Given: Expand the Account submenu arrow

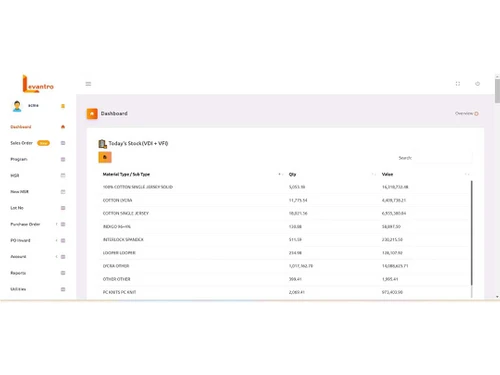Looking at the screenshot, I should click(x=56, y=257).
